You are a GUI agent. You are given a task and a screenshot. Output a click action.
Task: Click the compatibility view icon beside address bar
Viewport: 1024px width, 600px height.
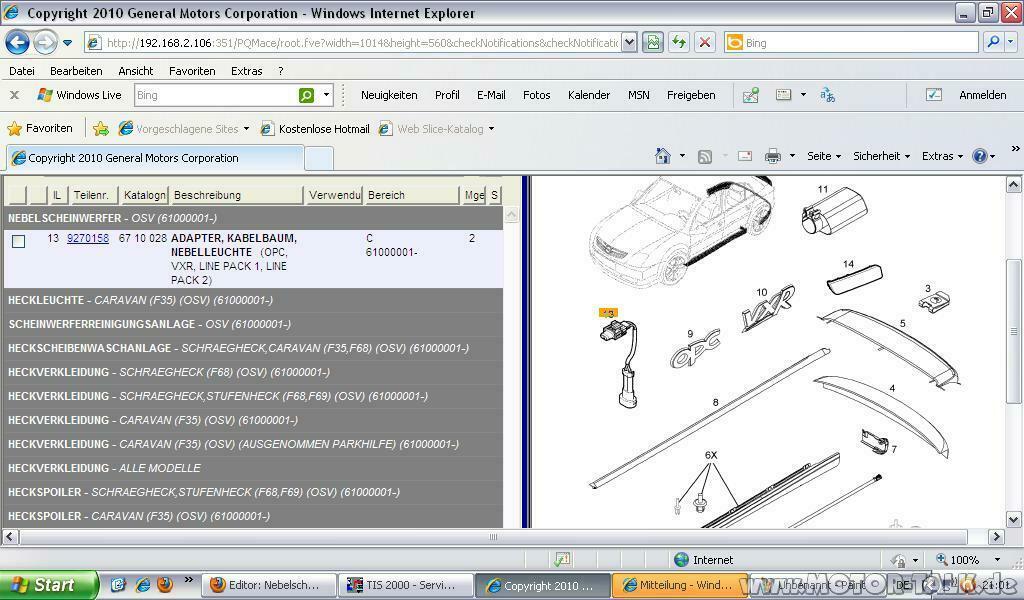pos(652,42)
